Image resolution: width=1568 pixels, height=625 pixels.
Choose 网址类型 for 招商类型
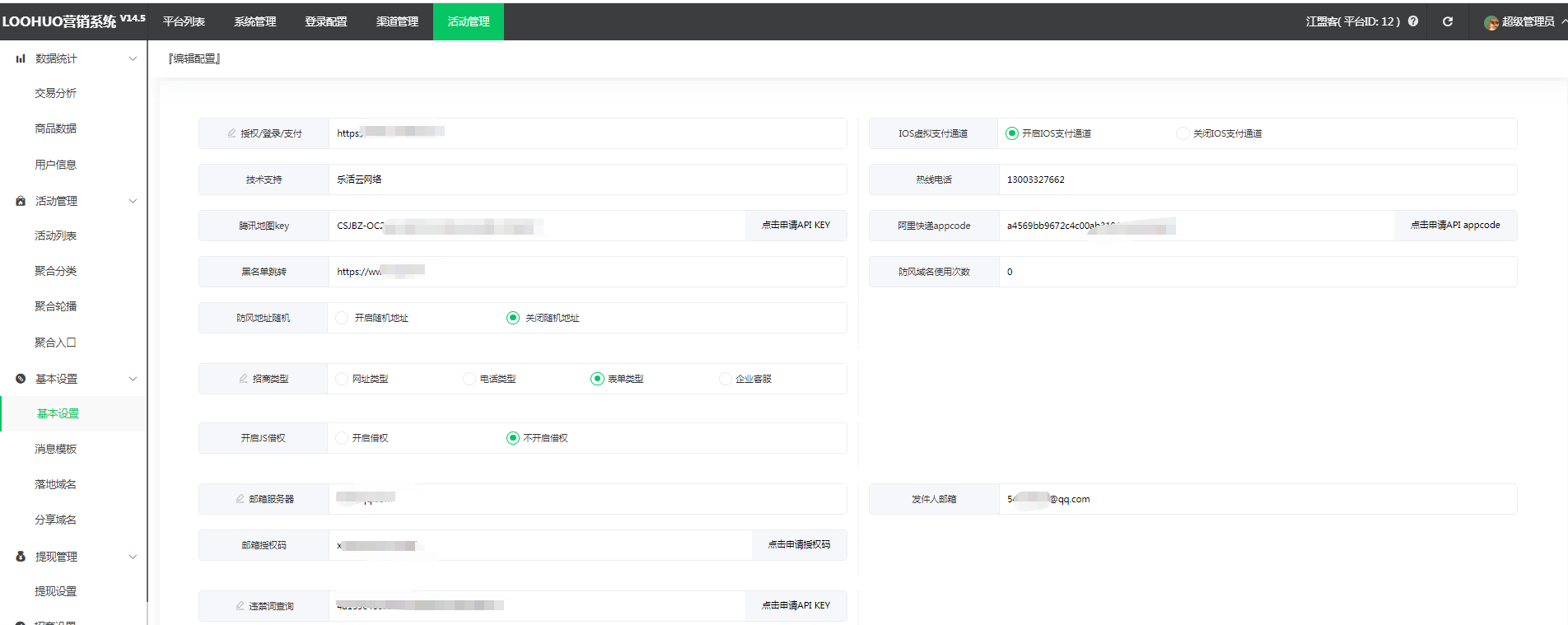[x=342, y=379]
